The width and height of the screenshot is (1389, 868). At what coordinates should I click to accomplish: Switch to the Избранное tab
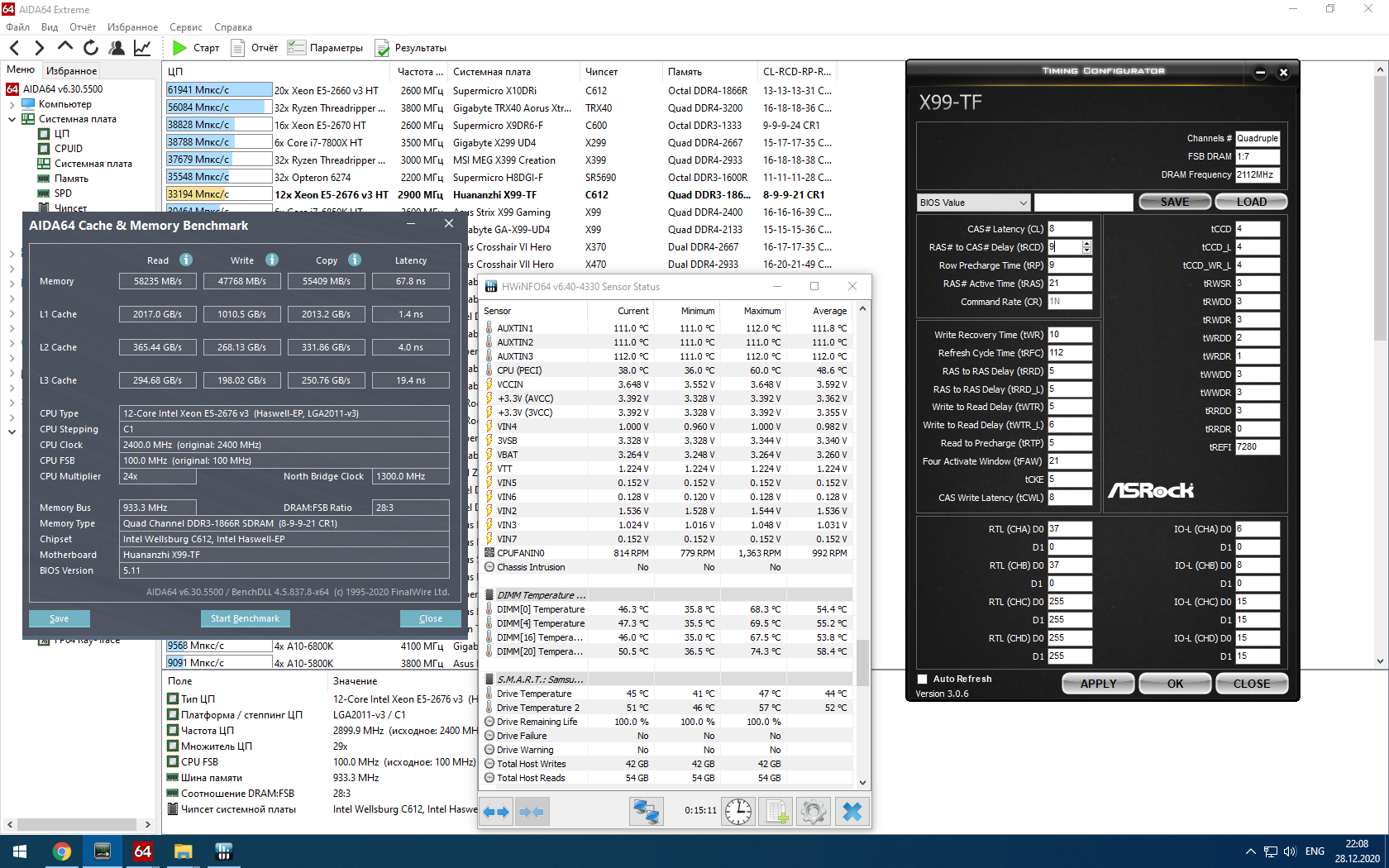pos(71,71)
